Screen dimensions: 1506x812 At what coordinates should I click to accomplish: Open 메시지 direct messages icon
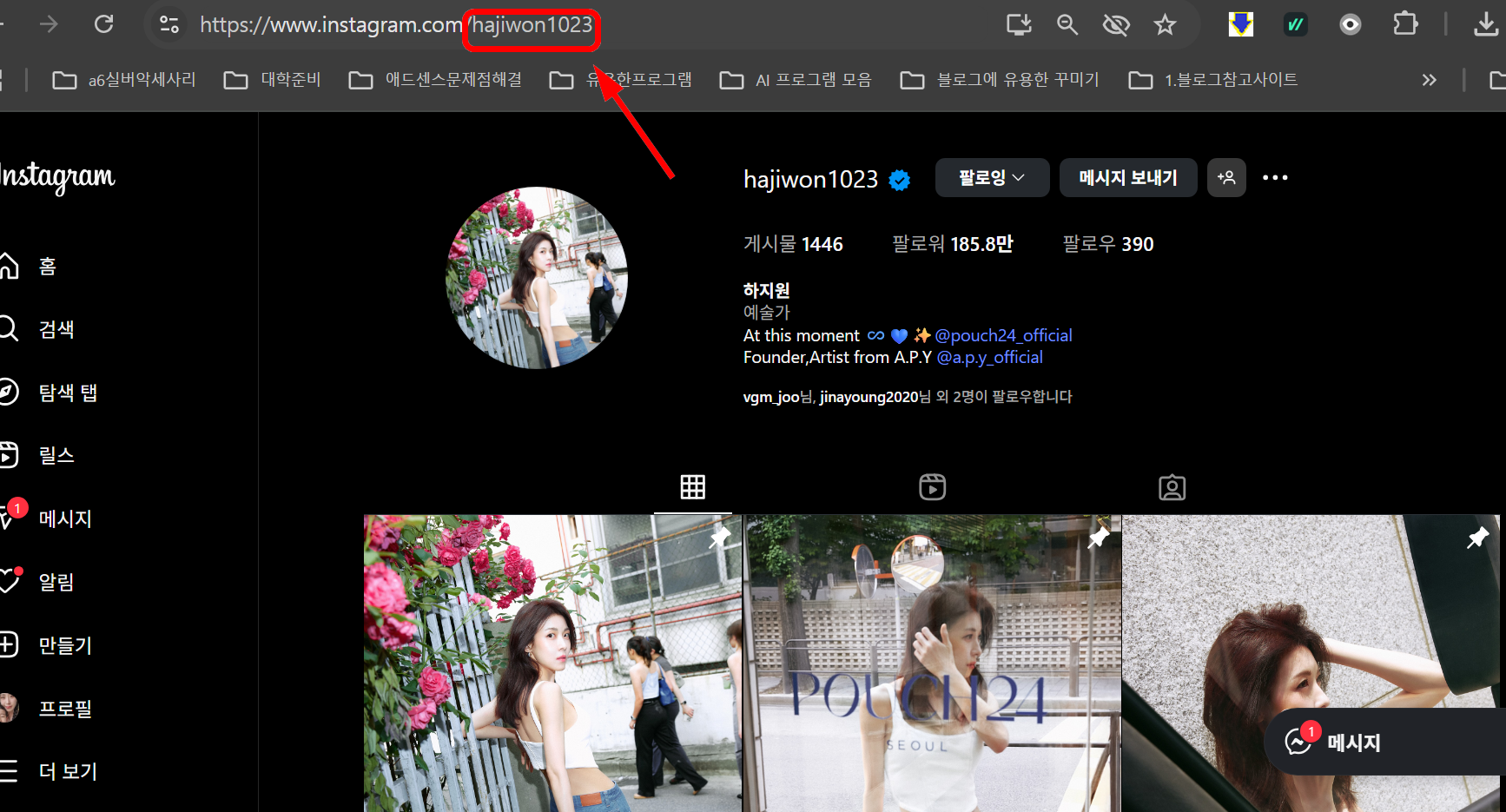click(9, 518)
